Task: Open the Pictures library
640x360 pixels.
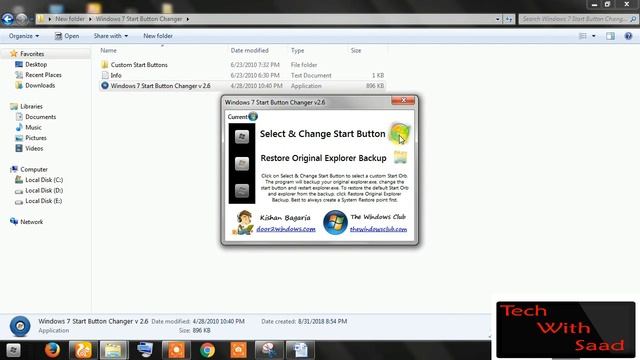Action: [x=36, y=138]
